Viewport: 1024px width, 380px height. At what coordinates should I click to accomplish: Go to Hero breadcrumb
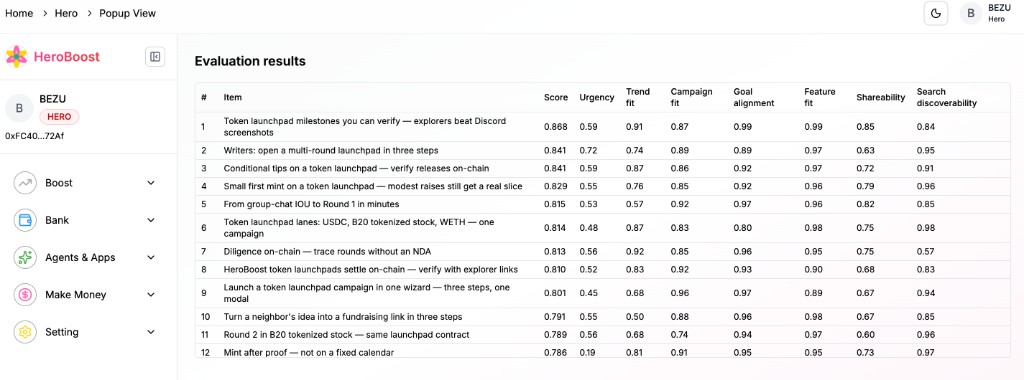pos(66,13)
